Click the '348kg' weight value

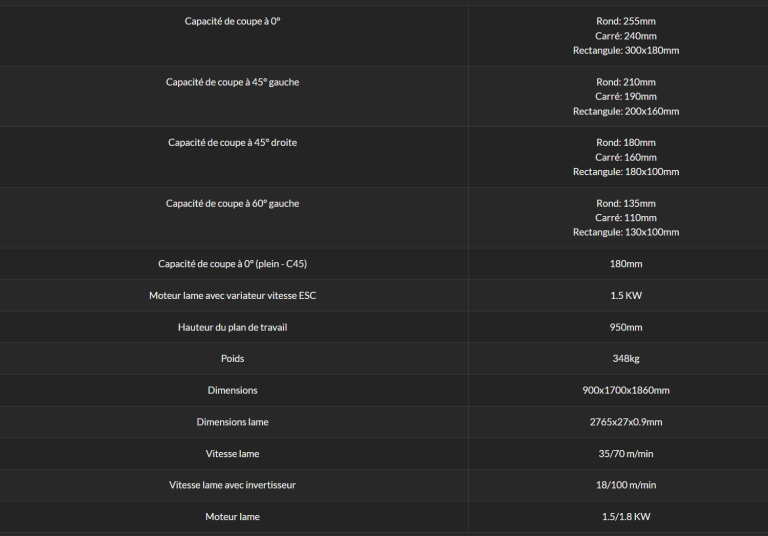tap(625, 359)
